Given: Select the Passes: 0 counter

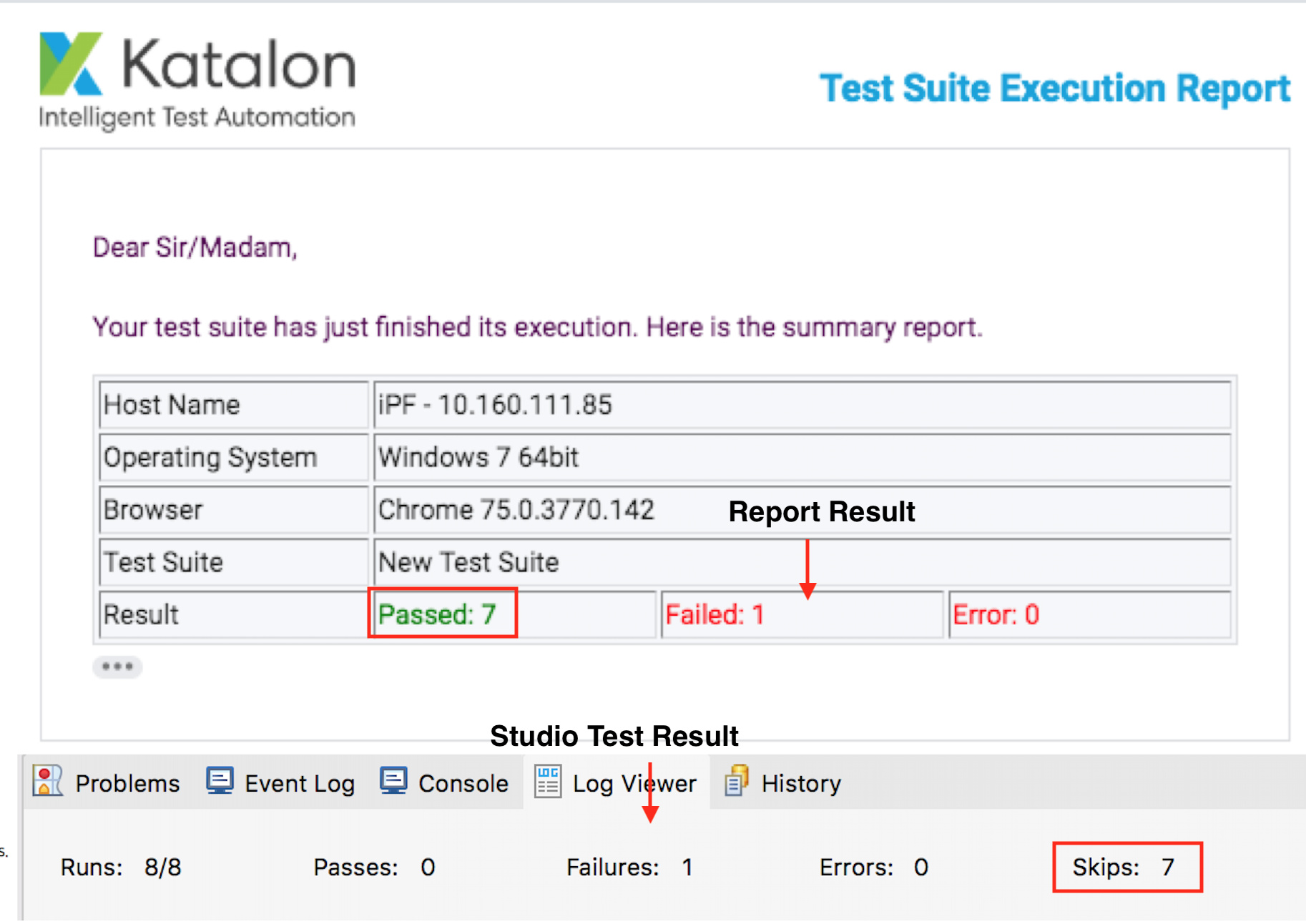Looking at the screenshot, I should (374, 867).
